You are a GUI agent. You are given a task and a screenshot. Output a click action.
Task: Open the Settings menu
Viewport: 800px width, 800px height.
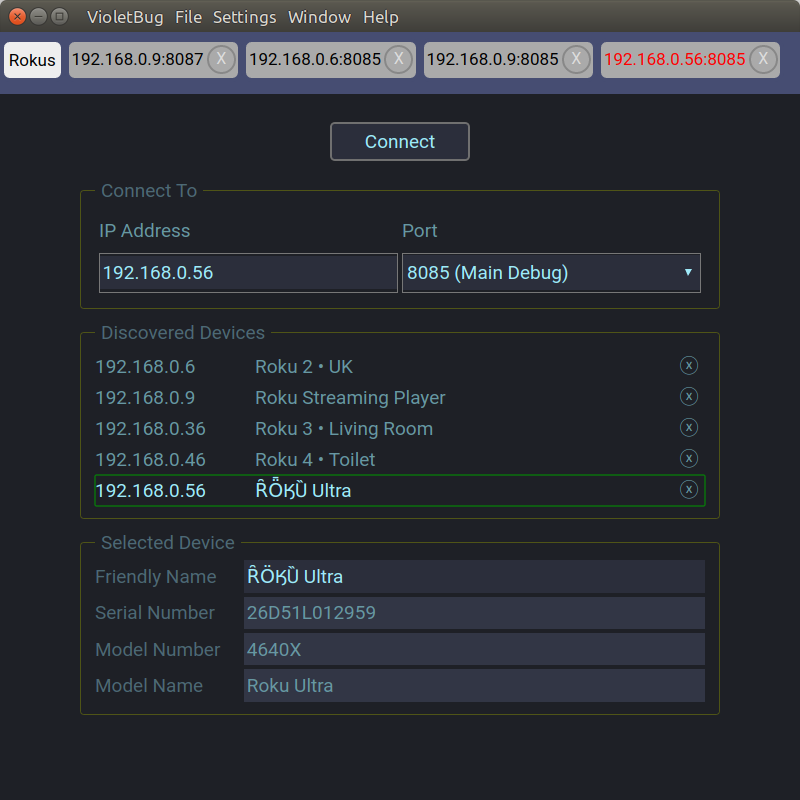(244, 17)
